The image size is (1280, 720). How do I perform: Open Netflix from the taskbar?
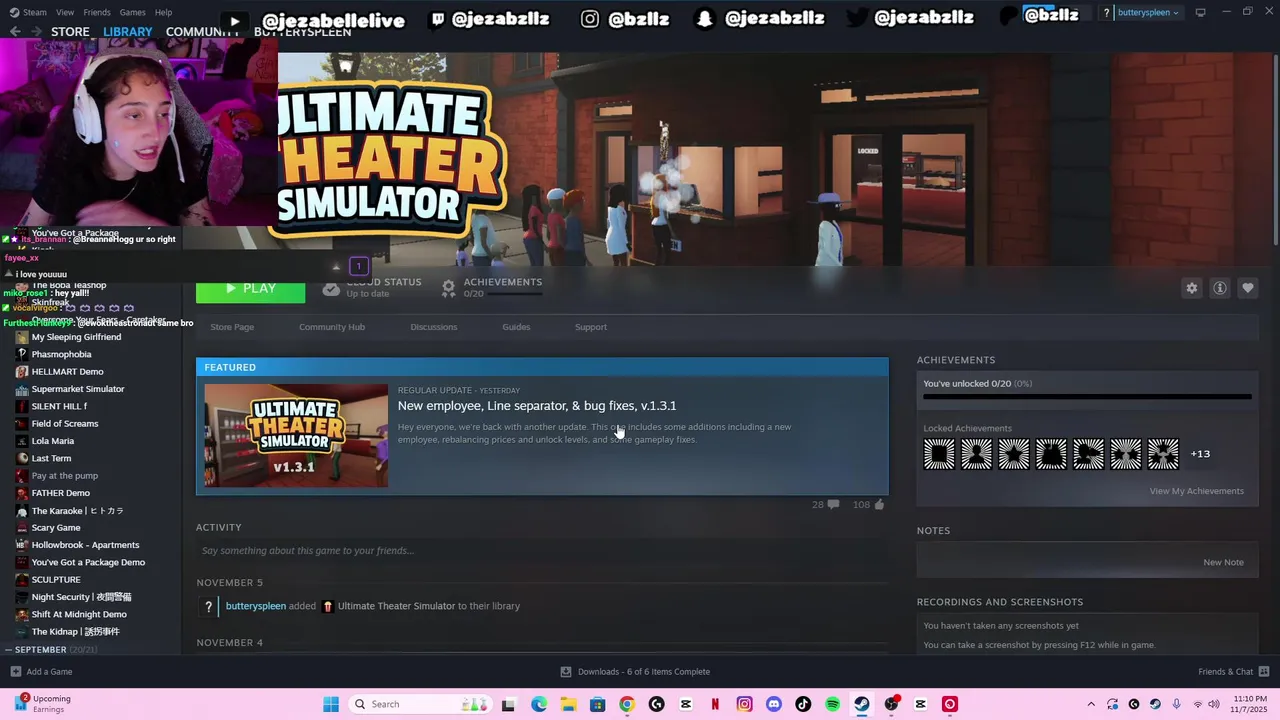715,704
